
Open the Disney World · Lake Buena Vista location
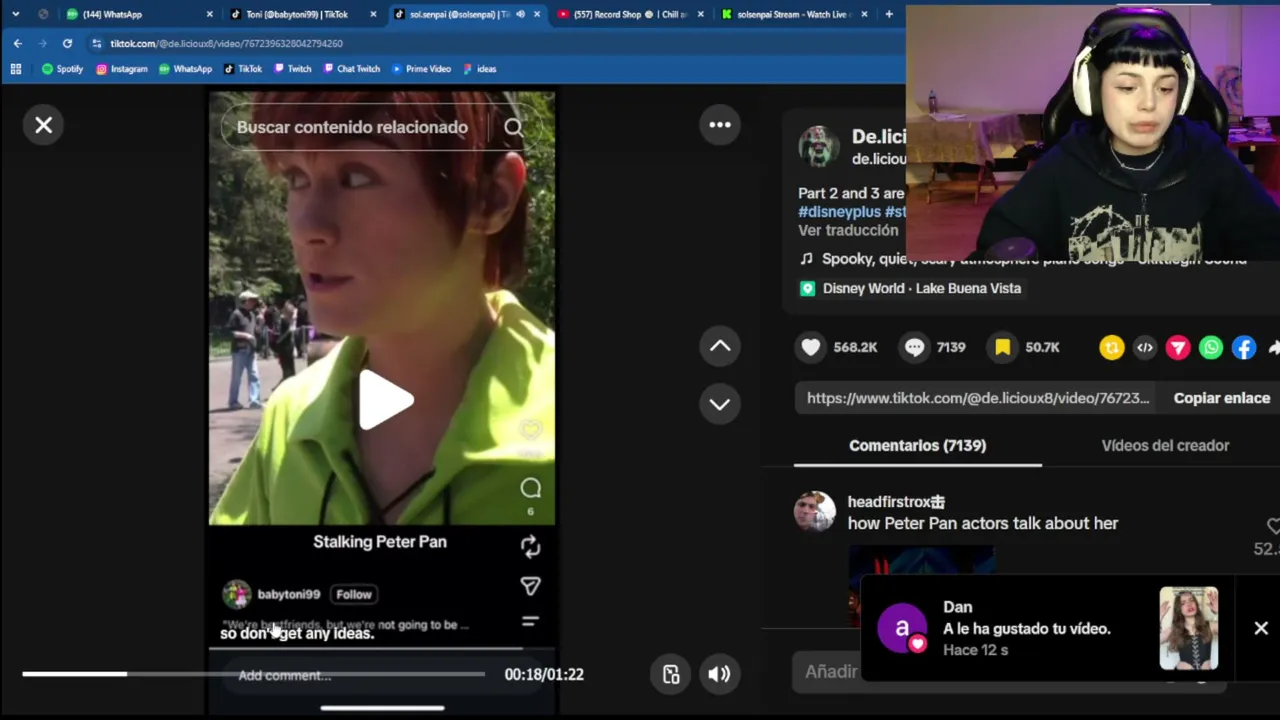pyautogui.click(x=910, y=288)
